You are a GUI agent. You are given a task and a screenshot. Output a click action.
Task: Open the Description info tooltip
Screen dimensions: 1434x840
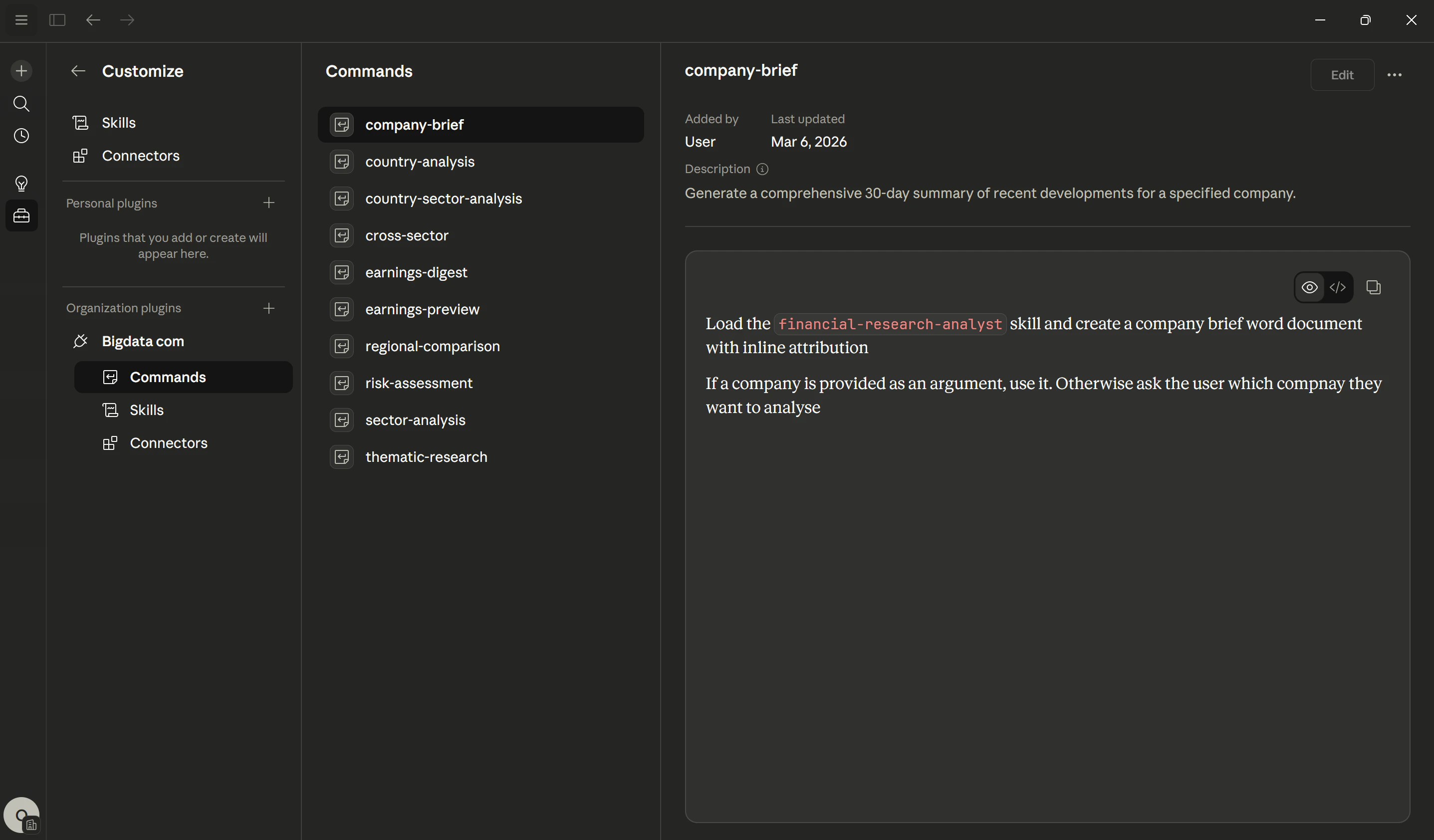pos(762,169)
